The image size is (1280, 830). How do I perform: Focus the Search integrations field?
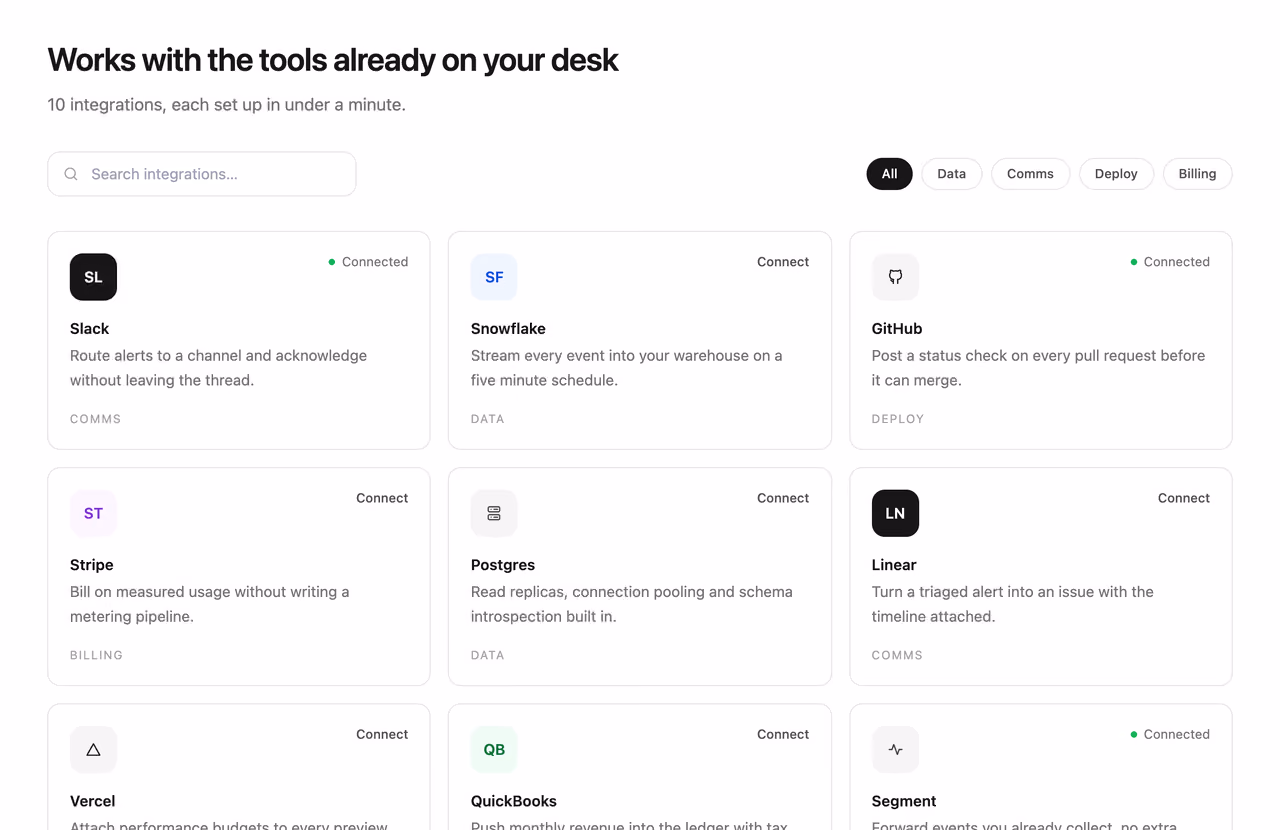coord(202,174)
